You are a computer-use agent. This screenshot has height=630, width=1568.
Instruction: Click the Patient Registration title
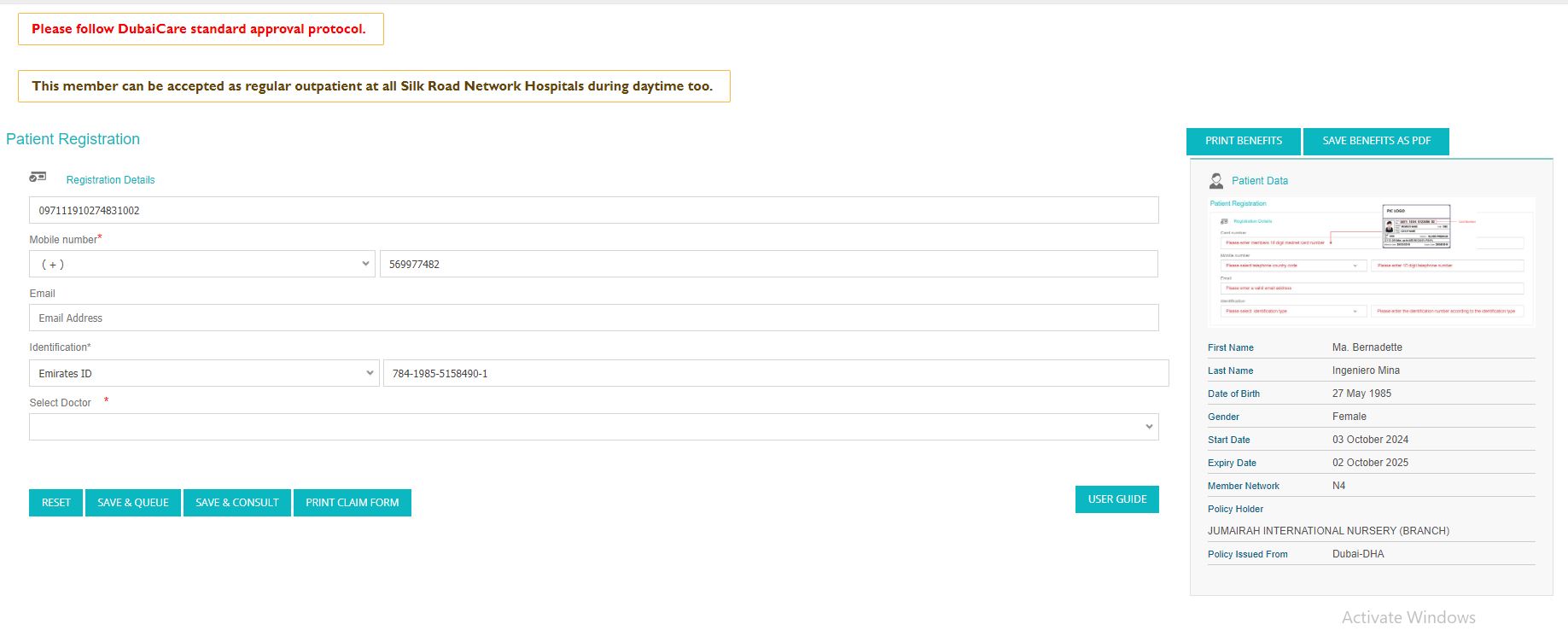[73, 139]
